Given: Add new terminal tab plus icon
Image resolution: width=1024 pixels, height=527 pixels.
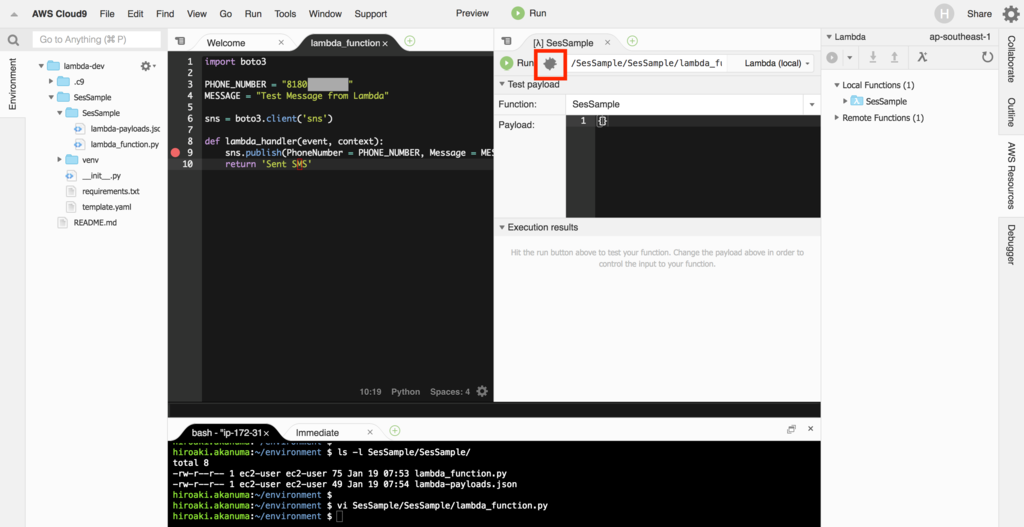Looking at the screenshot, I should click(x=394, y=430).
